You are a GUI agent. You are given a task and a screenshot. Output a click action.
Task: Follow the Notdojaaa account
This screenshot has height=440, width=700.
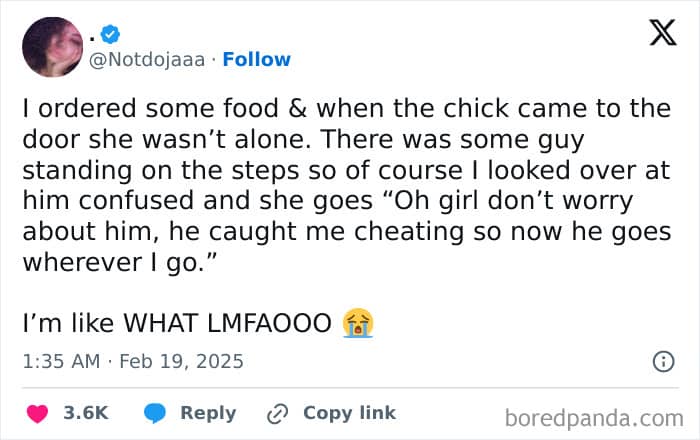tap(256, 59)
